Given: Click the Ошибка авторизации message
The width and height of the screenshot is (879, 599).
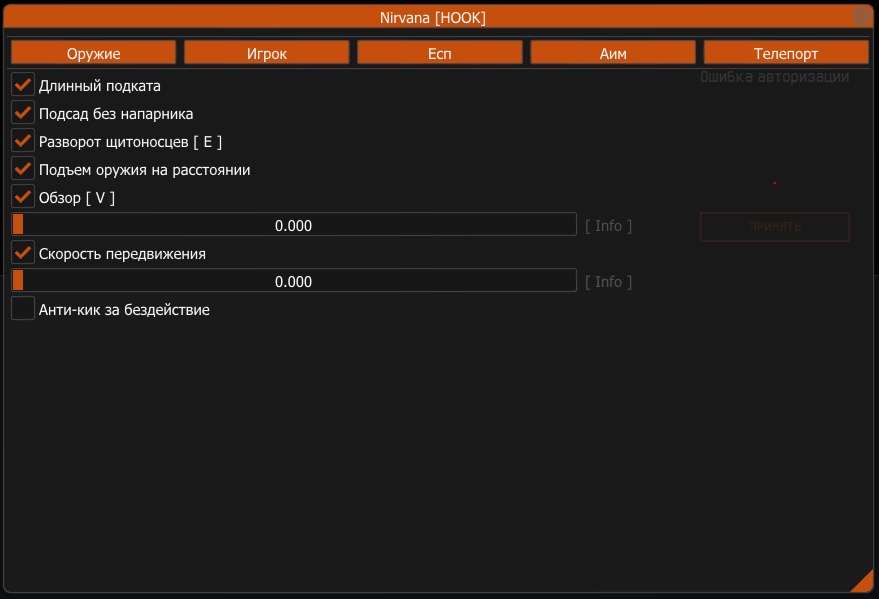Looking at the screenshot, I should tap(774, 77).
